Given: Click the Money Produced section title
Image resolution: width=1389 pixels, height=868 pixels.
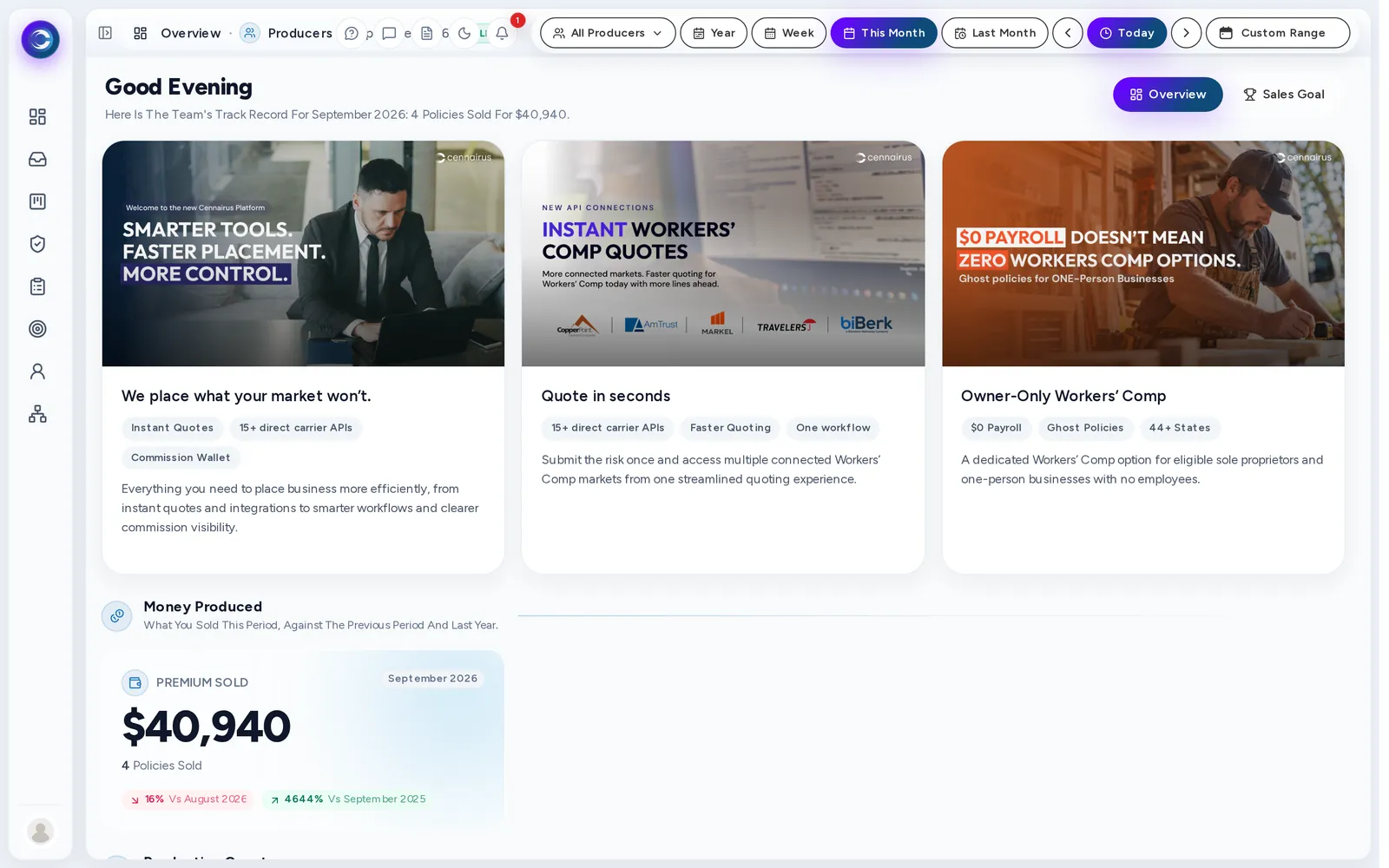Looking at the screenshot, I should [203, 607].
